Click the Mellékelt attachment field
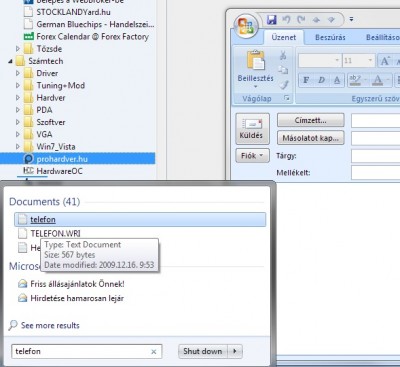The image size is (400, 367). 376,173
